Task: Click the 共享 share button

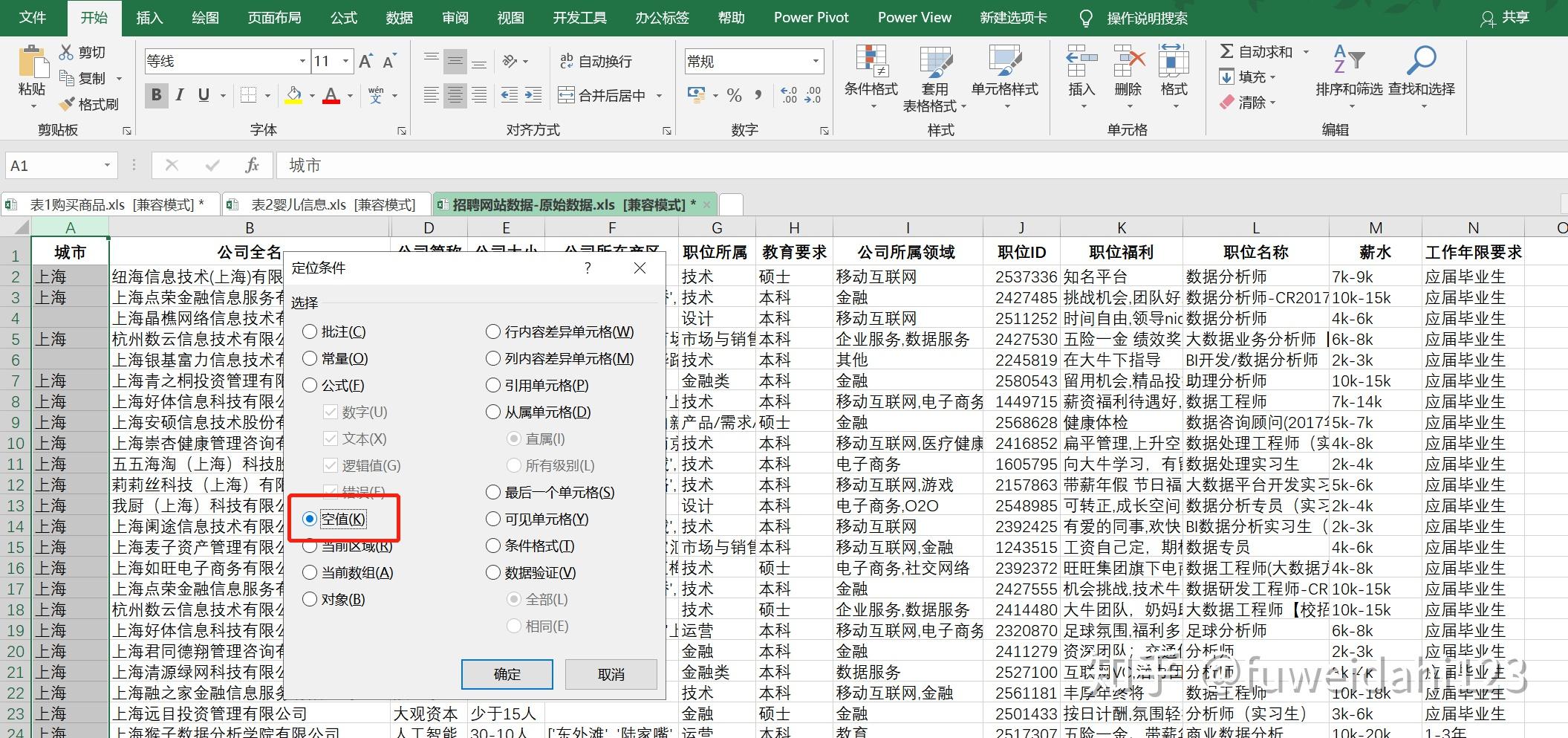Action: [x=1505, y=18]
